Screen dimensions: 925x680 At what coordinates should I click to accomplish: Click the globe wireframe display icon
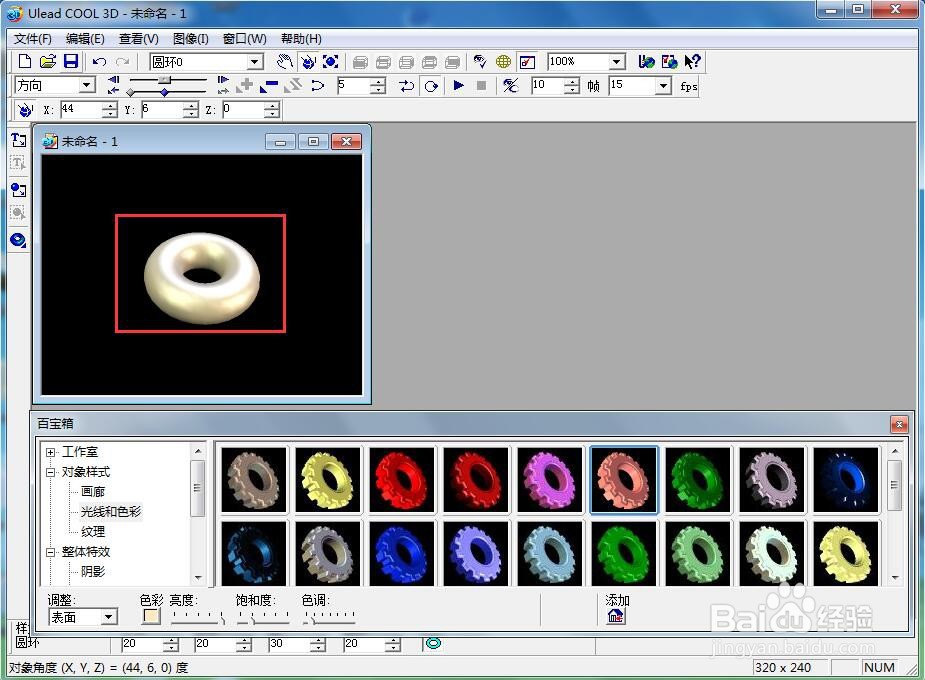[503, 61]
